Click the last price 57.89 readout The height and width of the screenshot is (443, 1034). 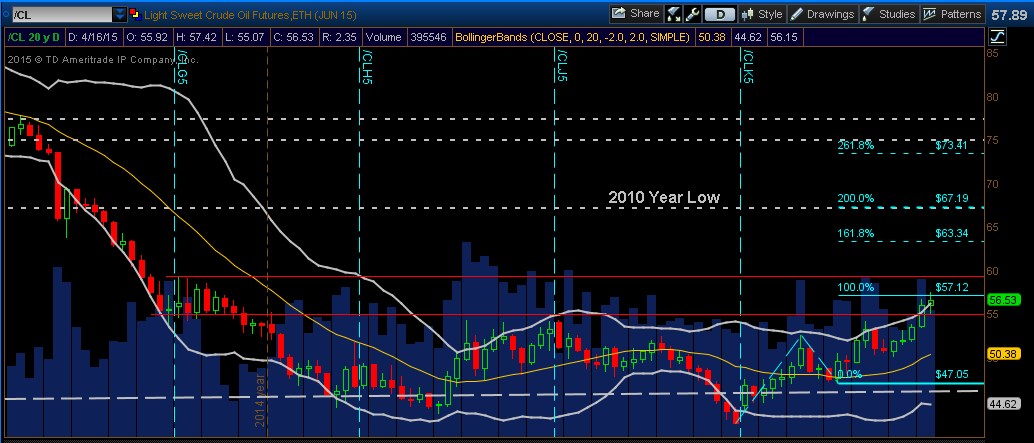1007,14
